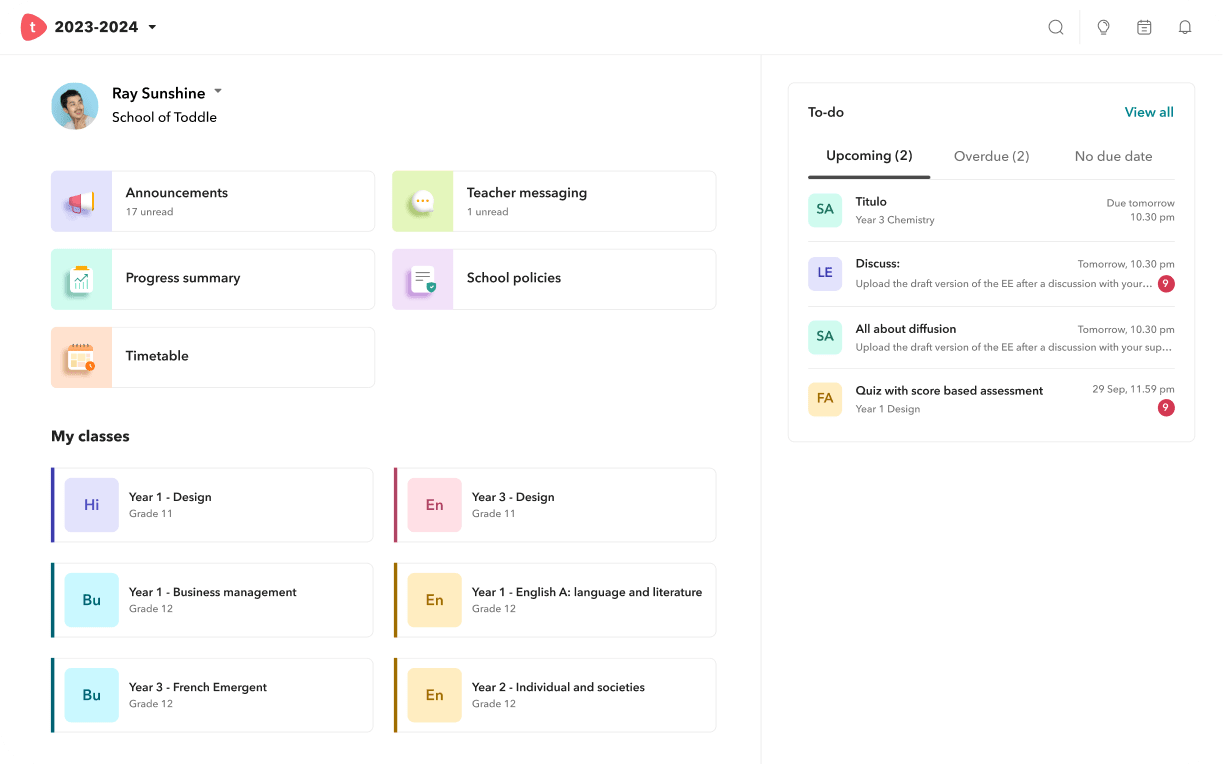The height and width of the screenshot is (764, 1223).
Task: Expand the 2023-2024 school year dropdown
Action: click(x=95, y=27)
